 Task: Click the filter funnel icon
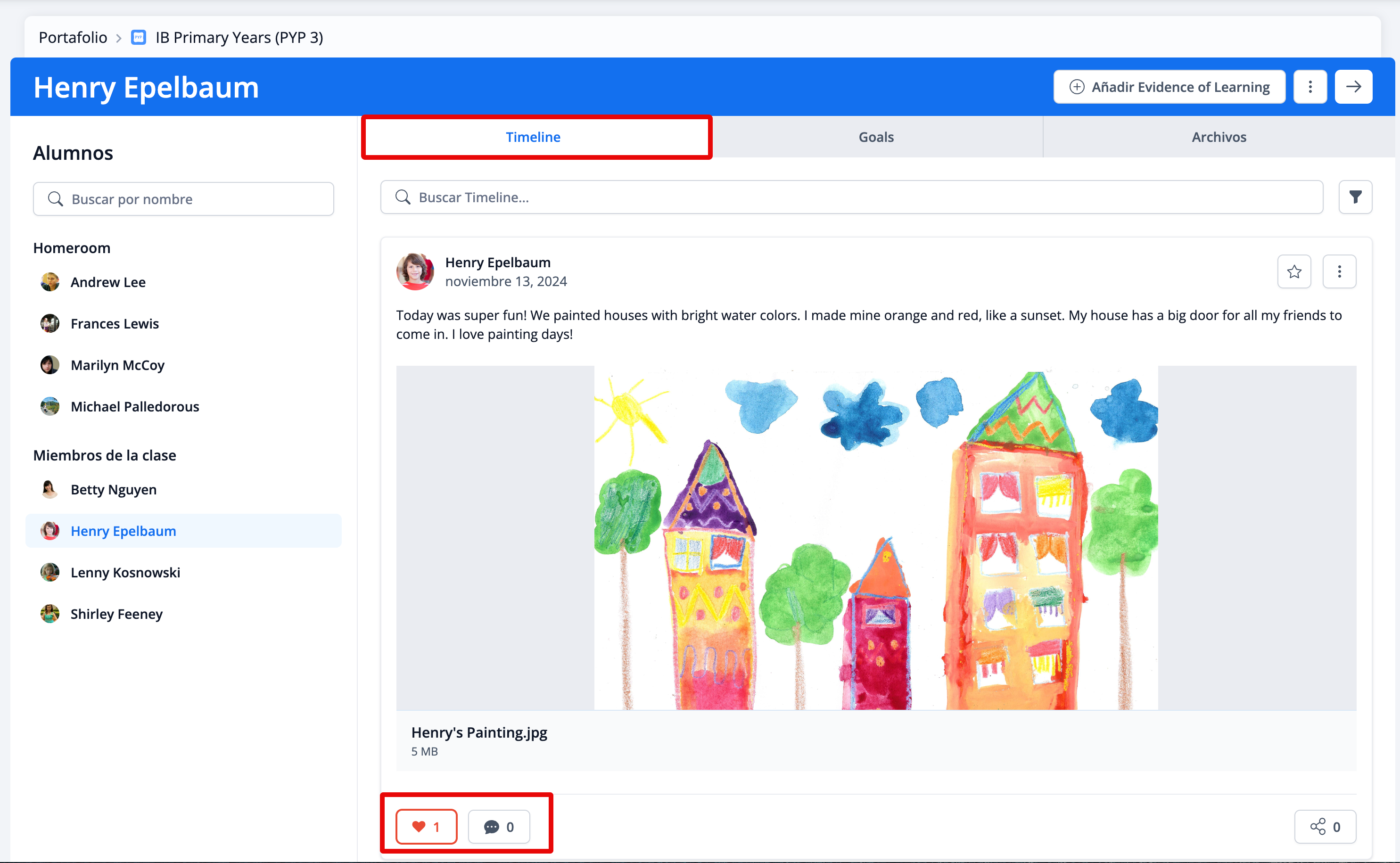(x=1355, y=197)
